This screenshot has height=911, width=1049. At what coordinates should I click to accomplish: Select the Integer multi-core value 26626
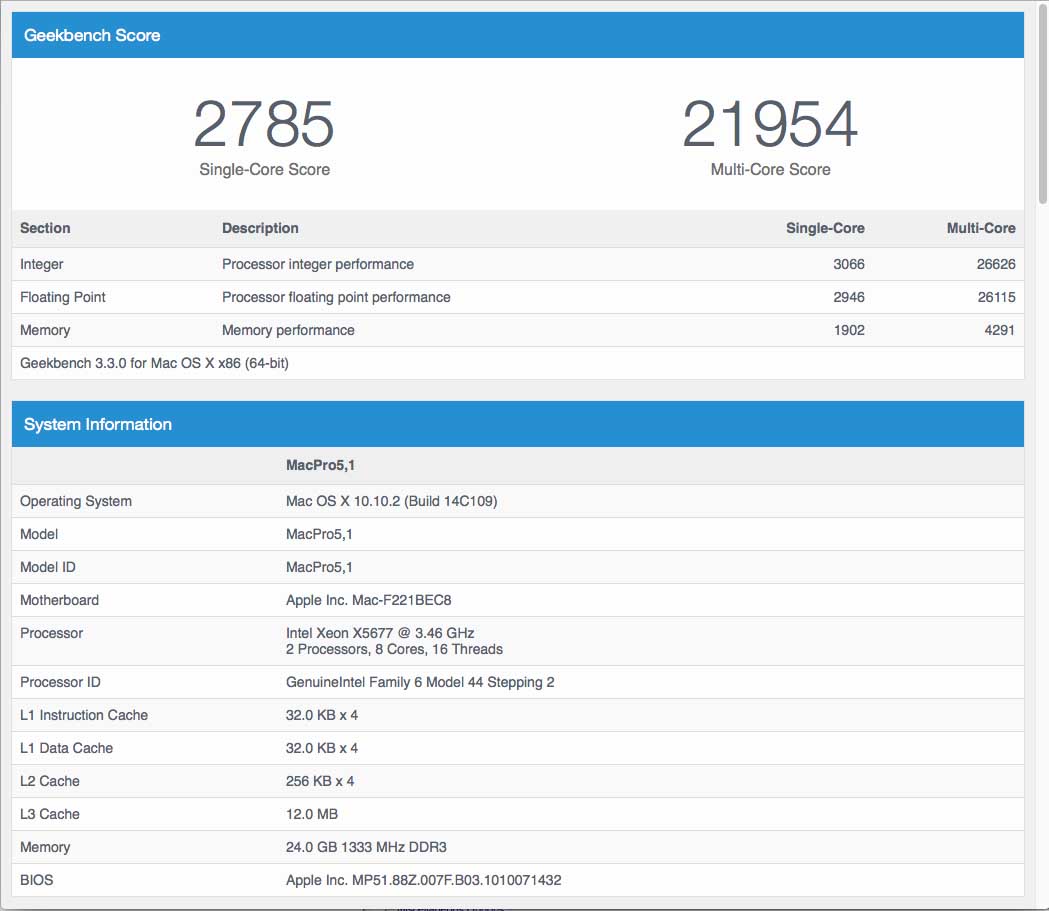[x=996, y=264]
